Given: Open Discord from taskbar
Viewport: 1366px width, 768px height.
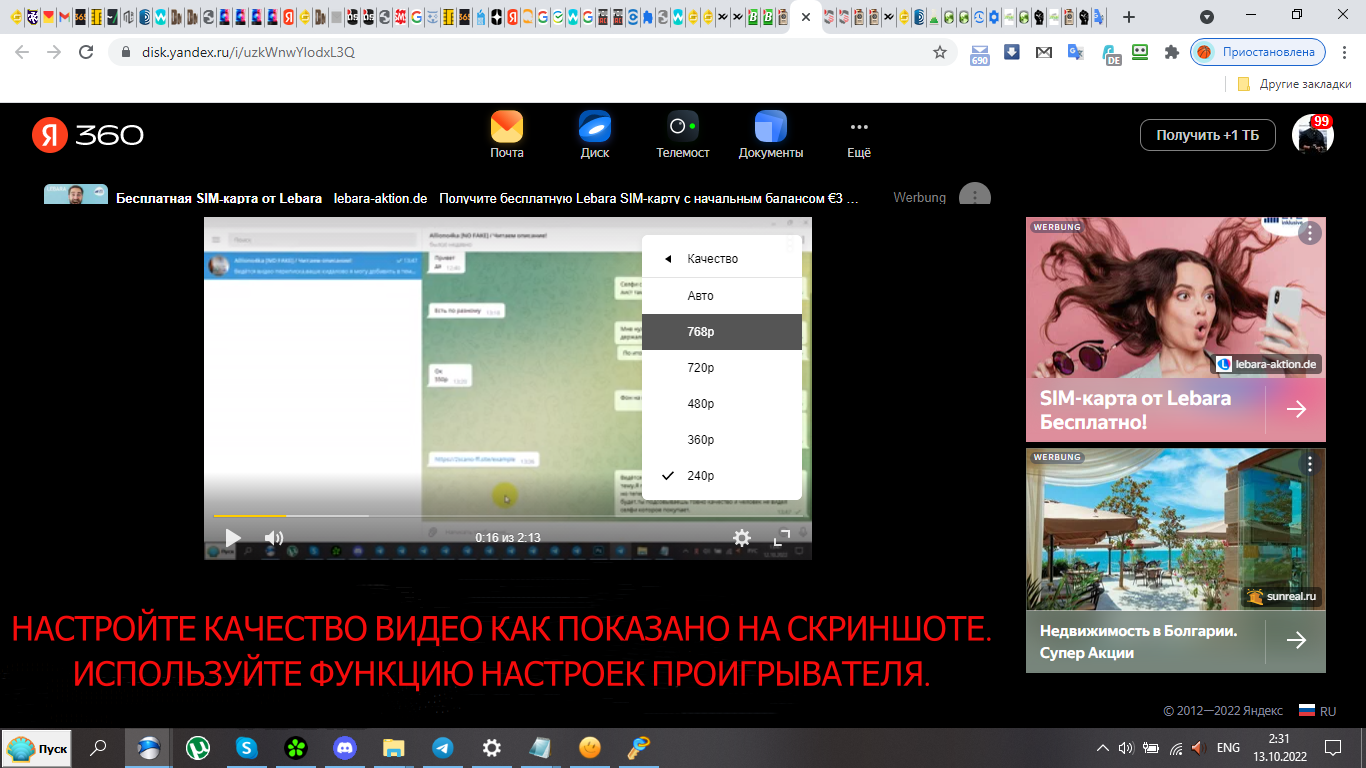Looking at the screenshot, I should (345, 748).
